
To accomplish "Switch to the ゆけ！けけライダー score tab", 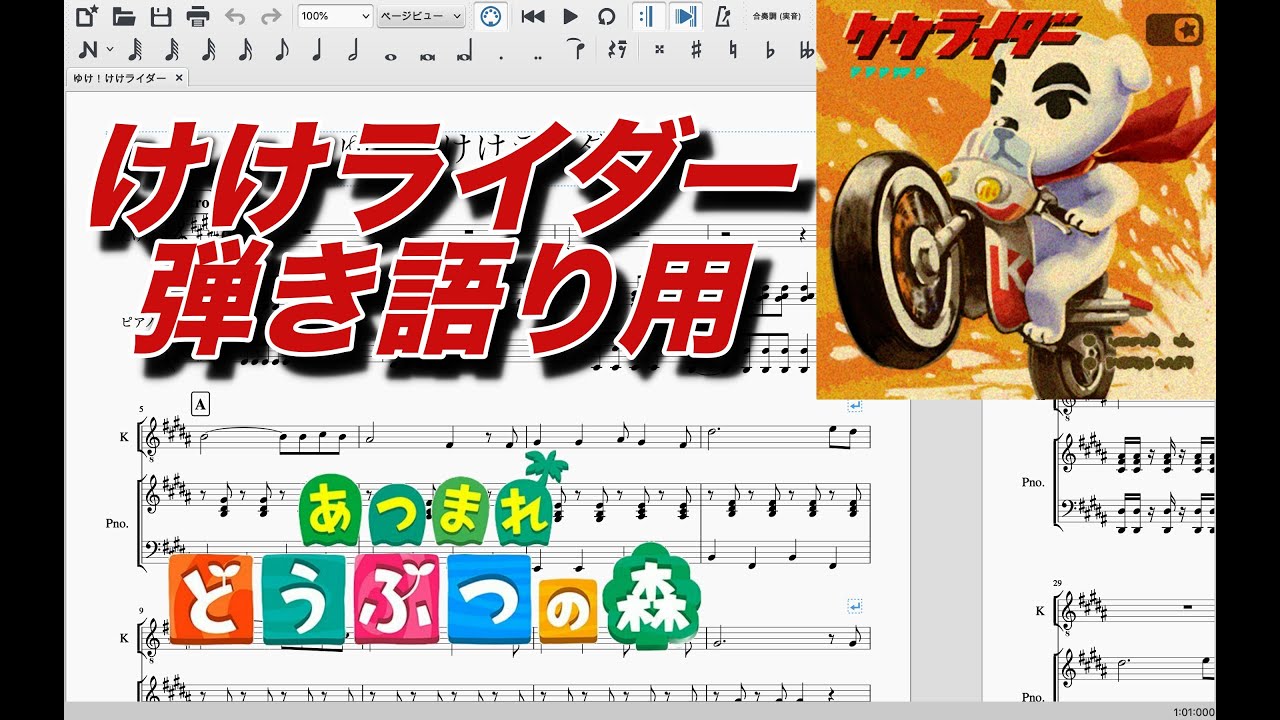I will (119, 78).
